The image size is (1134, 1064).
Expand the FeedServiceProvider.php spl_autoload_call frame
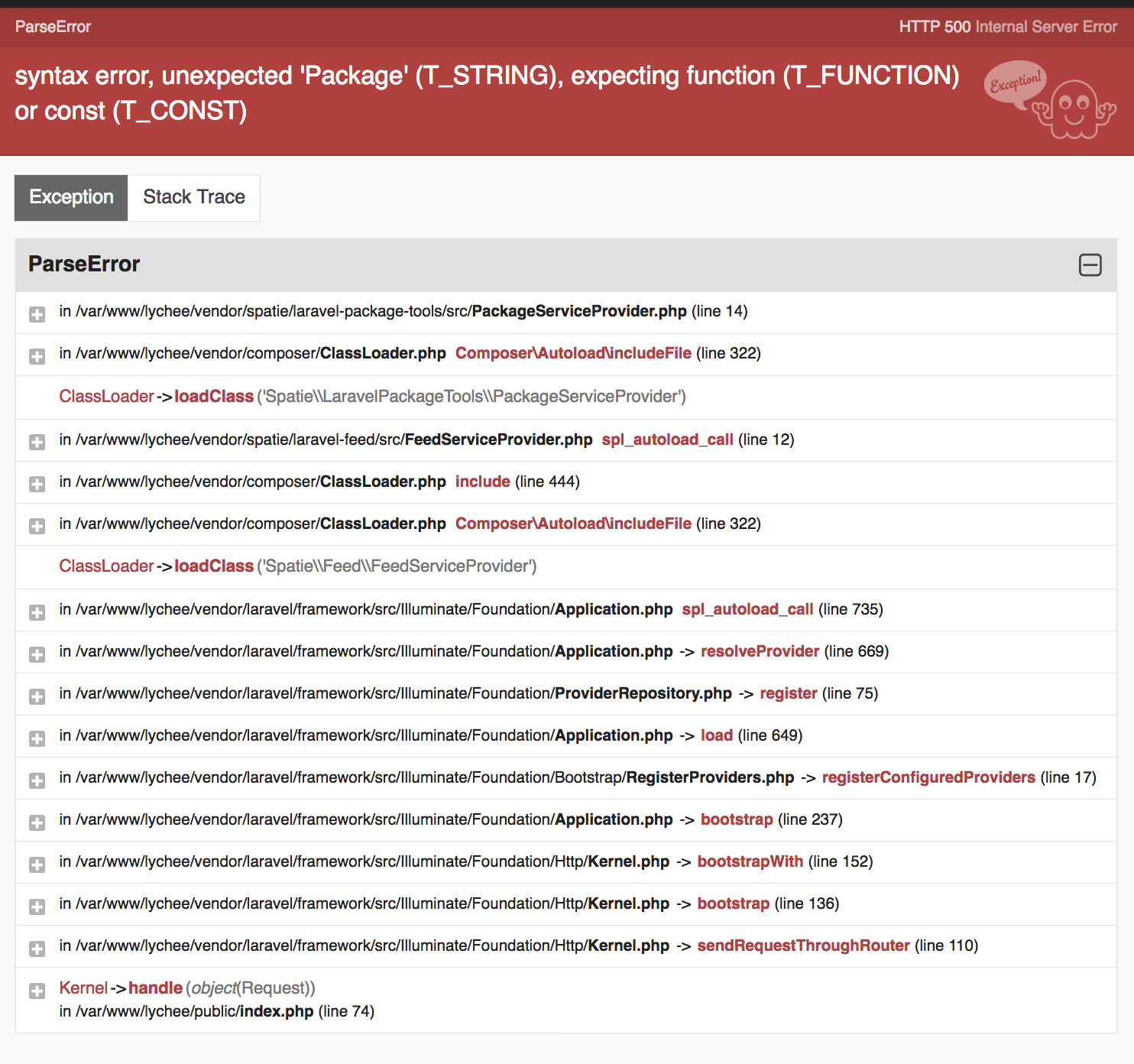tap(37, 442)
